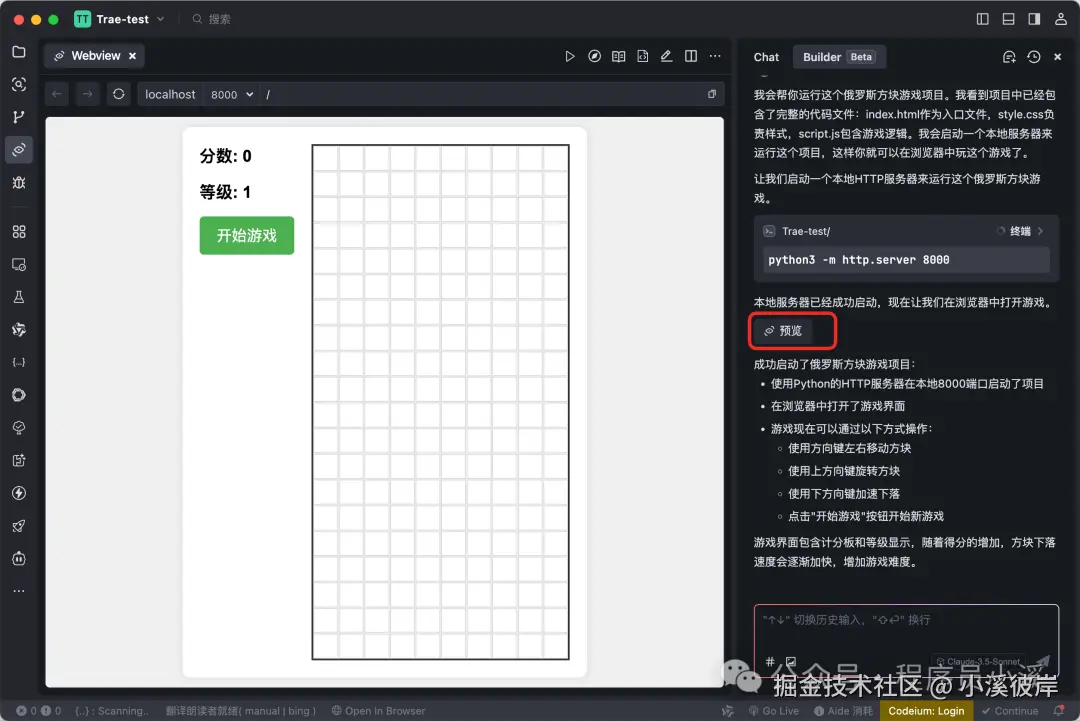Toggle the split editor layout icon
Viewport: 1080px width, 721px height.
pyautogui.click(x=690, y=56)
